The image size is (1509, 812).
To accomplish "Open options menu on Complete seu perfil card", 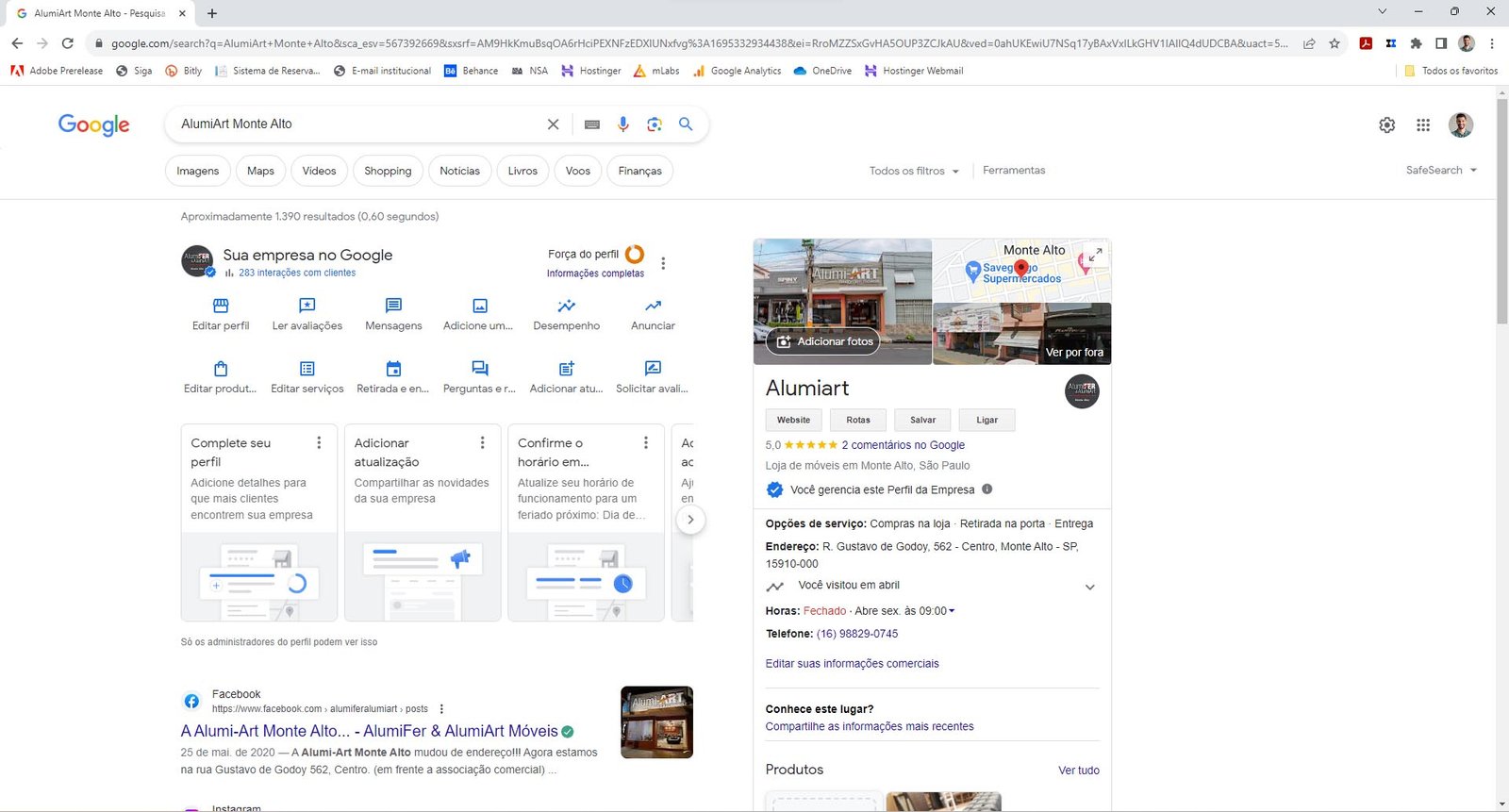I will pyautogui.click(x=319, y=442).
